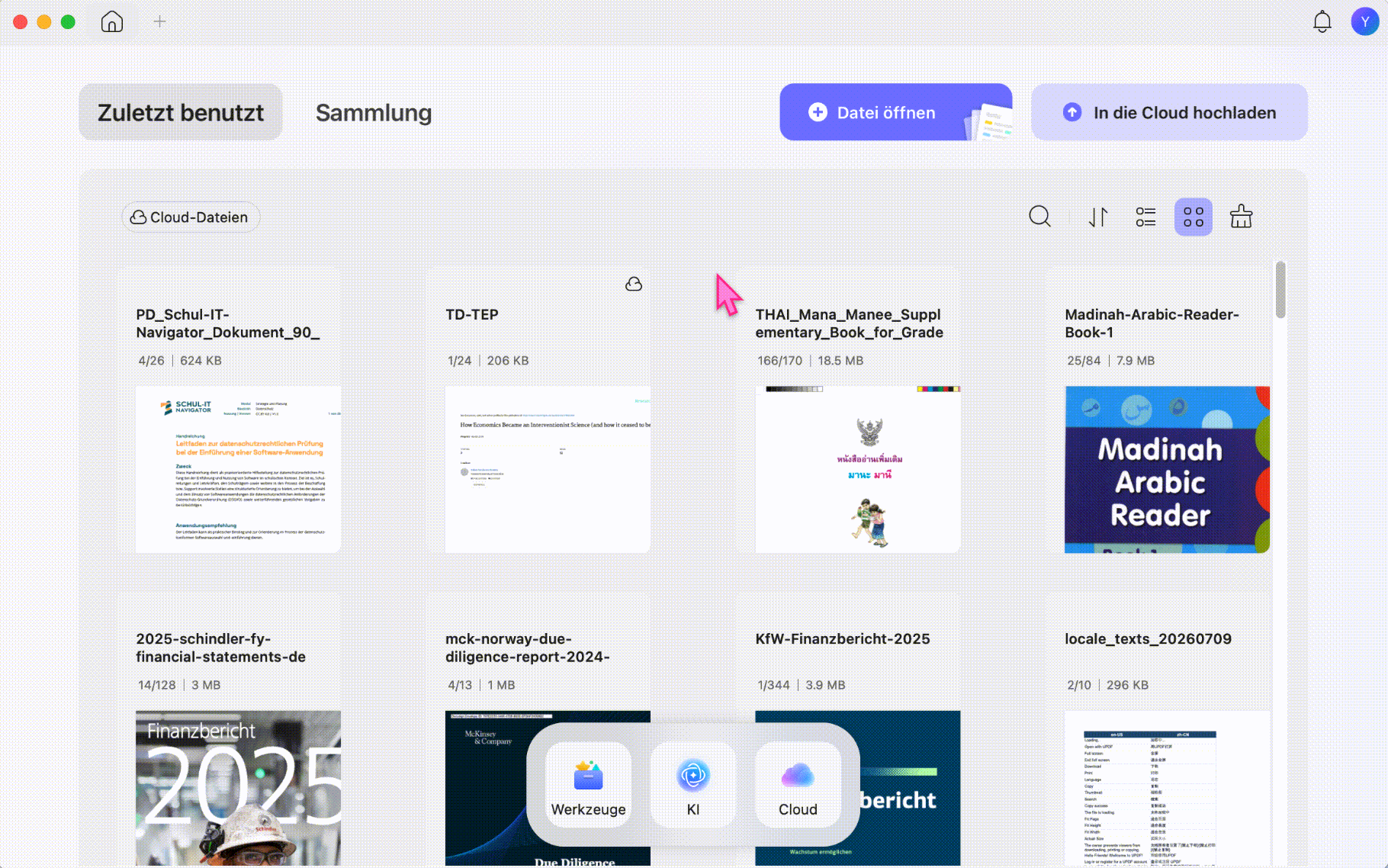Viewport: 1388px width, 868px height.
Task: Click the Datei öffnen button
Action: tap(895, 112)
